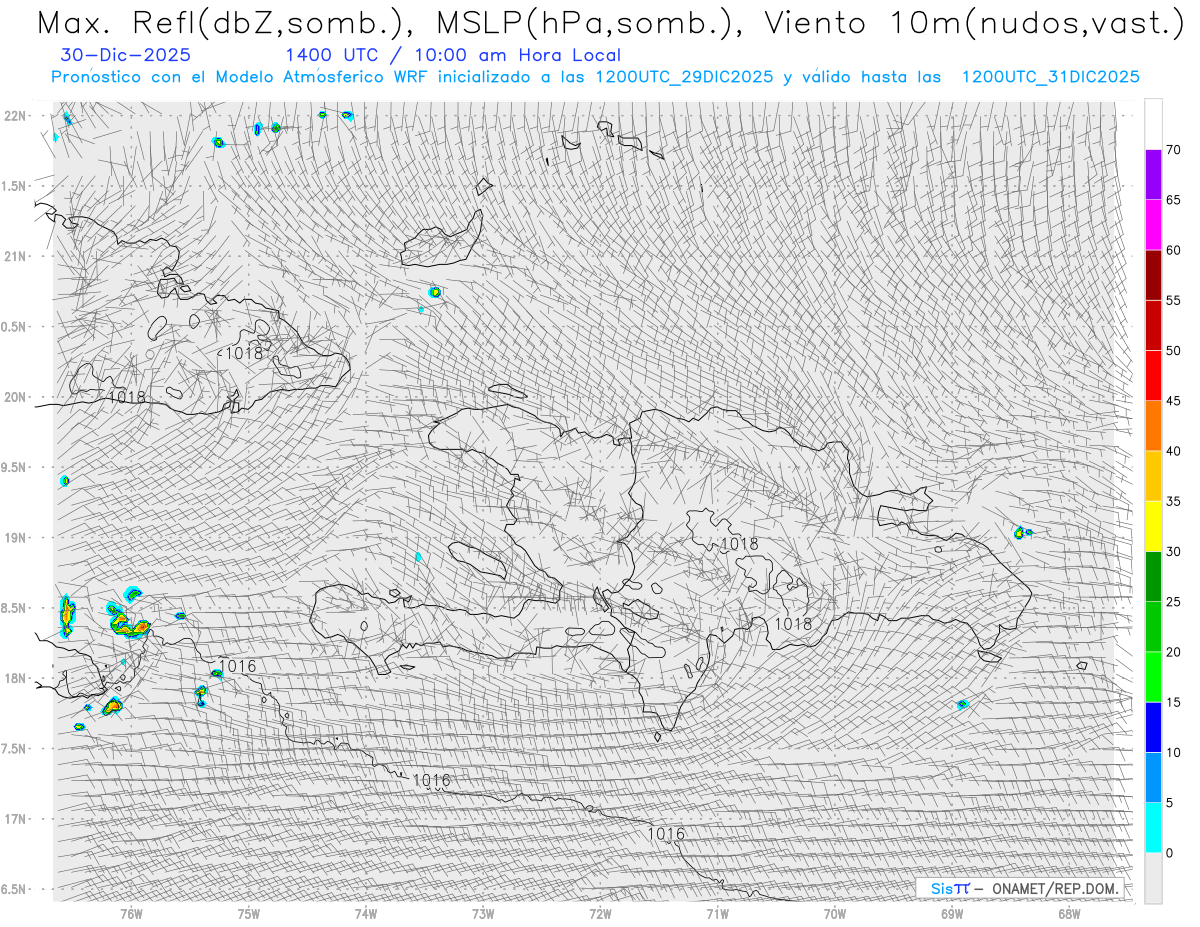This screenshot has width=1200, height=927.
Task: Click the '1016' isobar label closest to 71W axis
Action: pyautogui.click(x=666, y=833)
